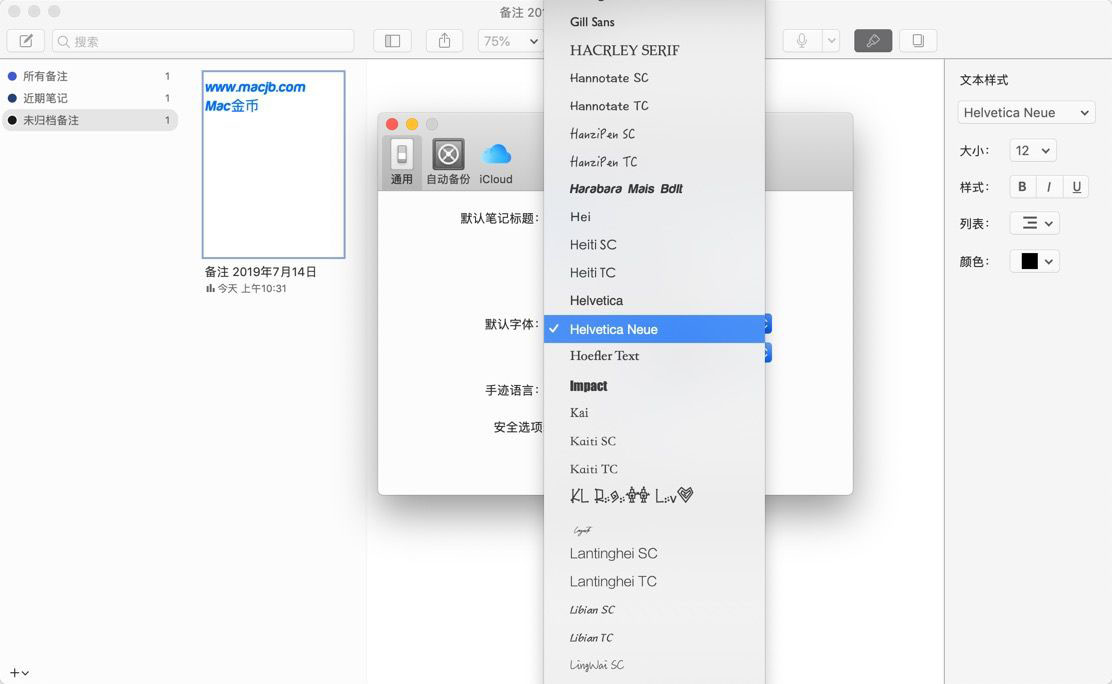
Task: Click the add plus button at bottom left
Action: click(18, 673)
